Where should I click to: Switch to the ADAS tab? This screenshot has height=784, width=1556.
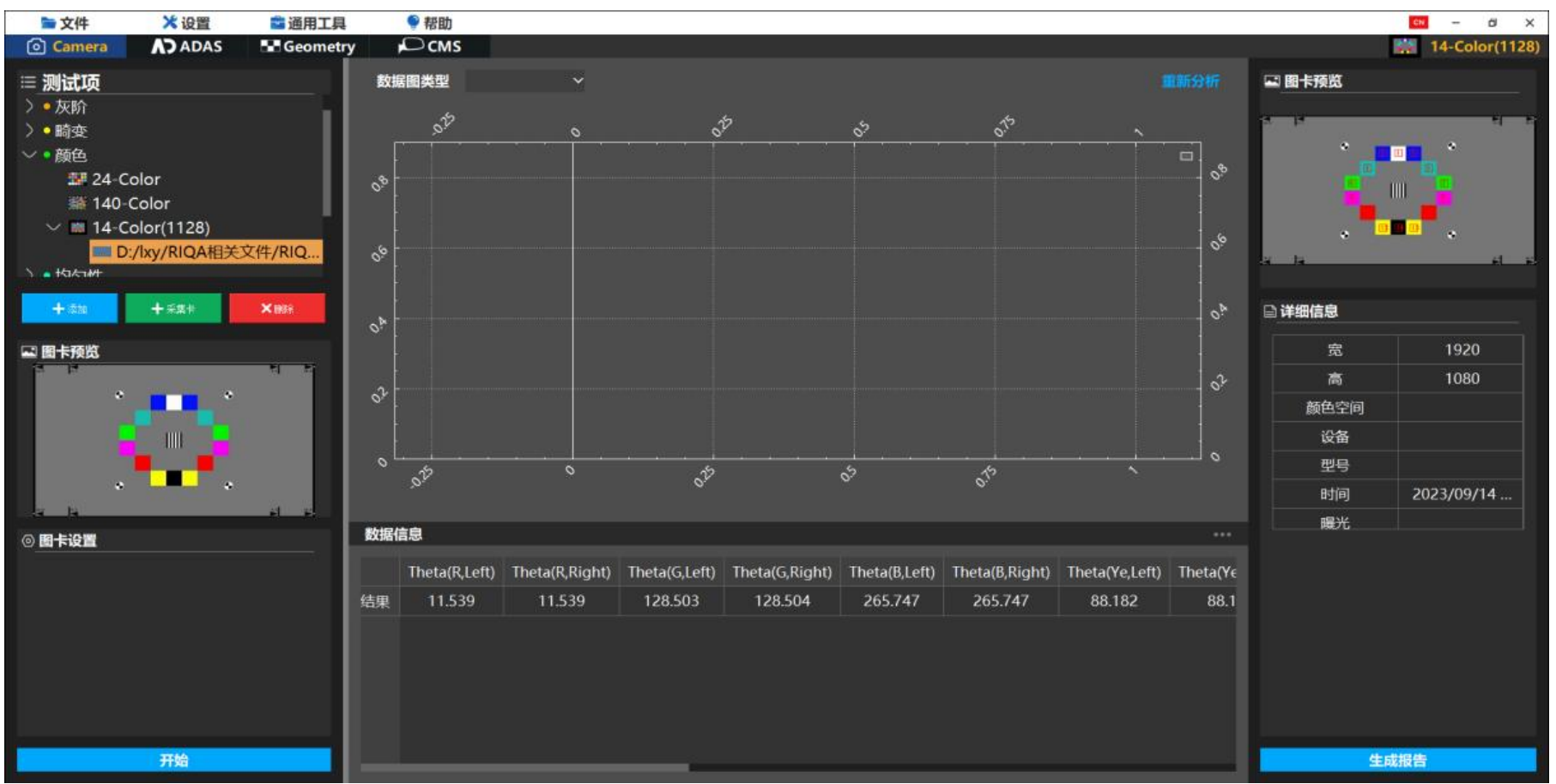click(x=187, y=46)
